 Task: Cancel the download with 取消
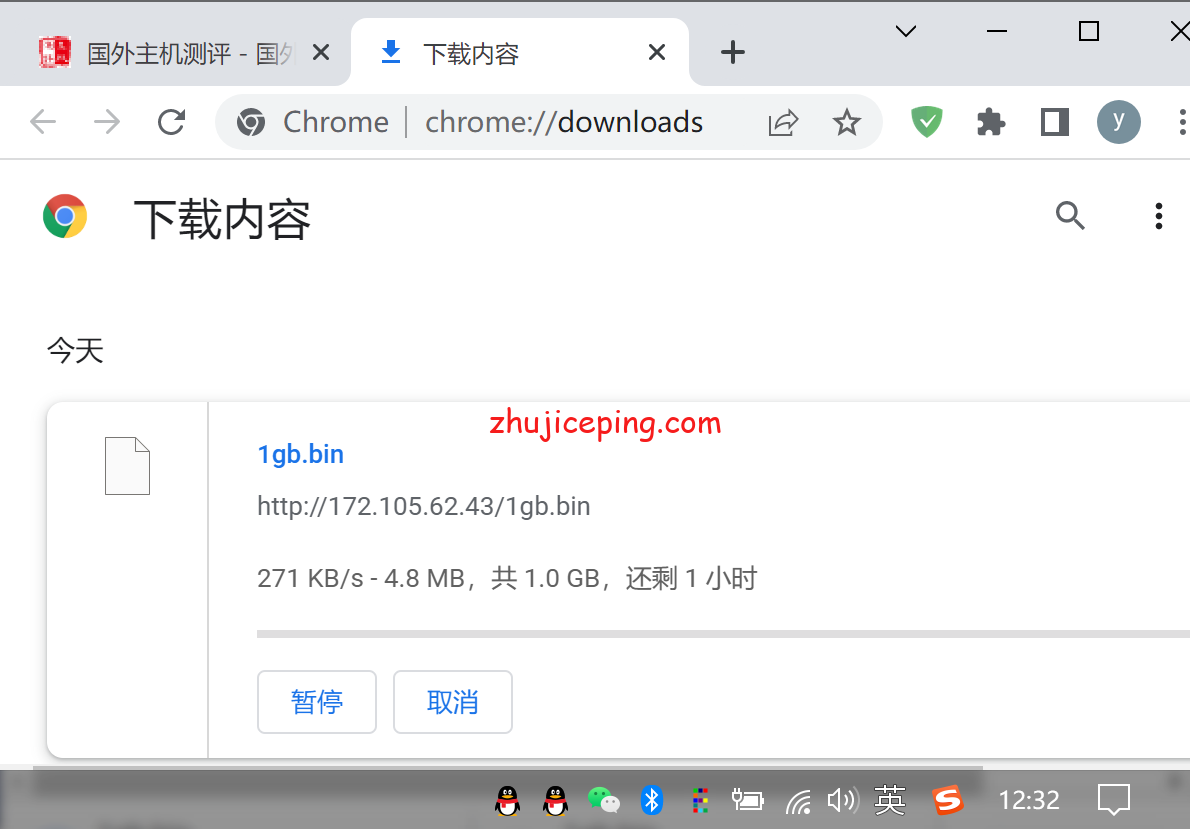tap(453, 702)
